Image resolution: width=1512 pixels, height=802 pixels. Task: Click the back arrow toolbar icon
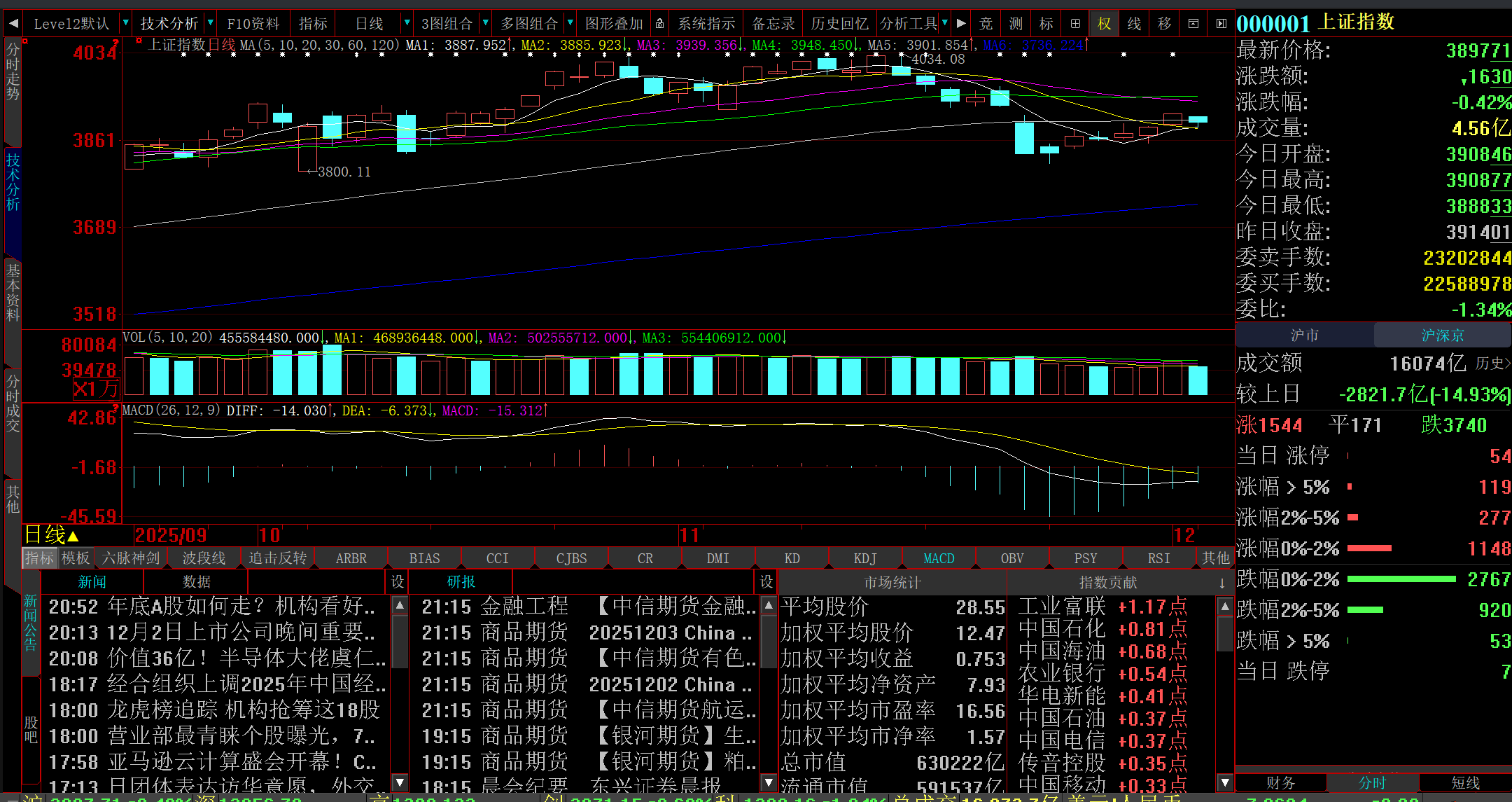[x=13, y=23]
